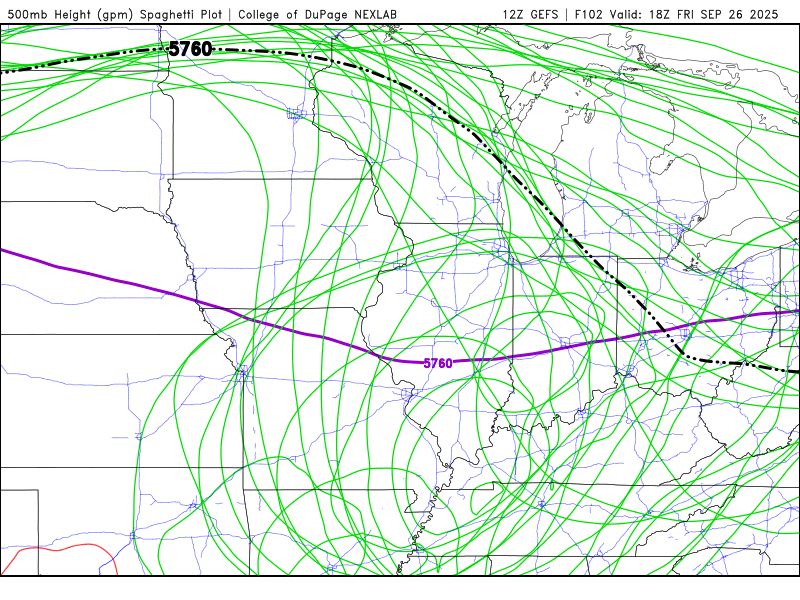Image resolution: width=800 pixels, height=600 pixels.
Task: Click the '12Z GEFS' model run text
Action: point(530,14)
